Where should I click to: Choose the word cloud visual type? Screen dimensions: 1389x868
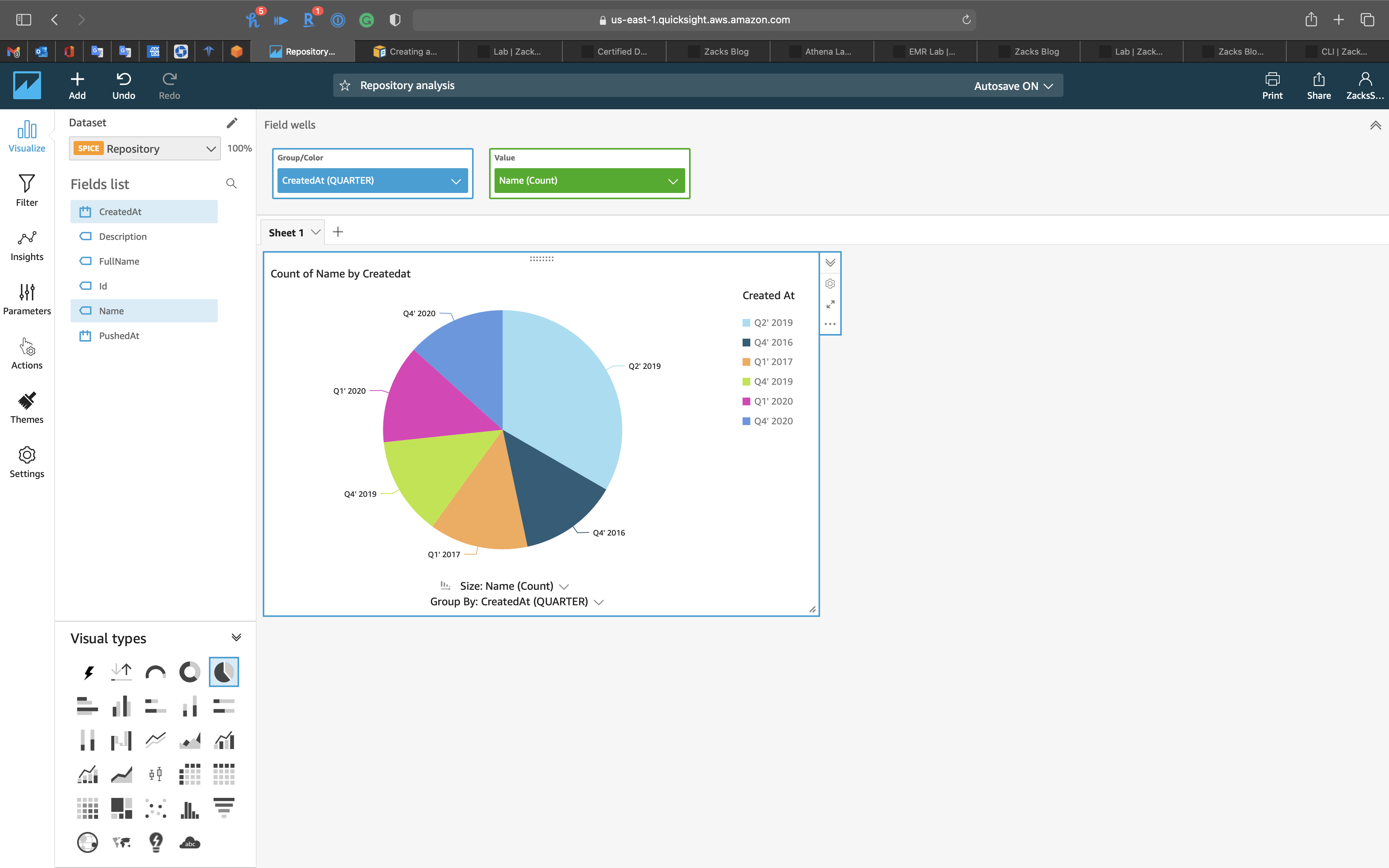(190, 842)
